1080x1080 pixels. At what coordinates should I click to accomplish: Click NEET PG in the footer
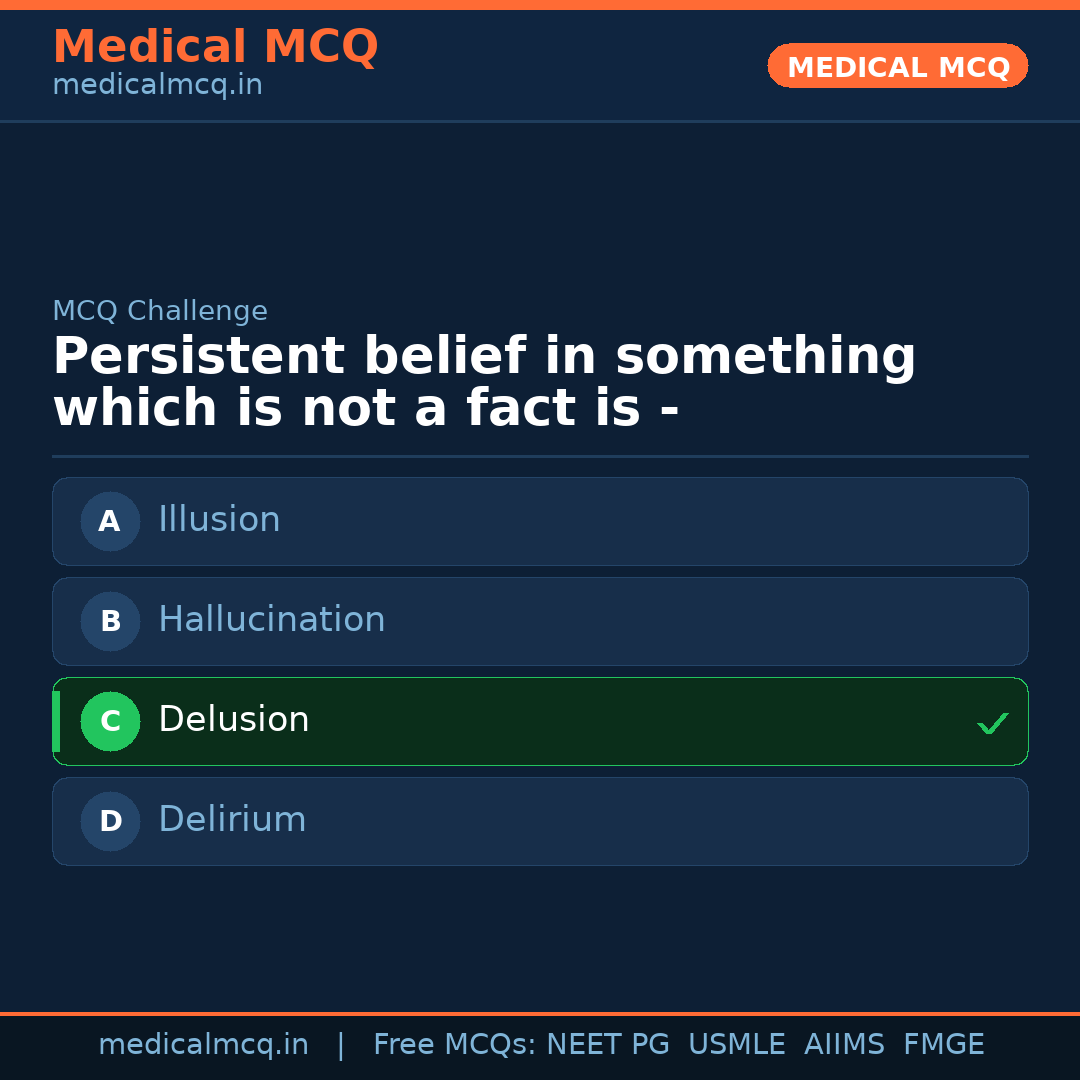click(x=608, y=1045)
